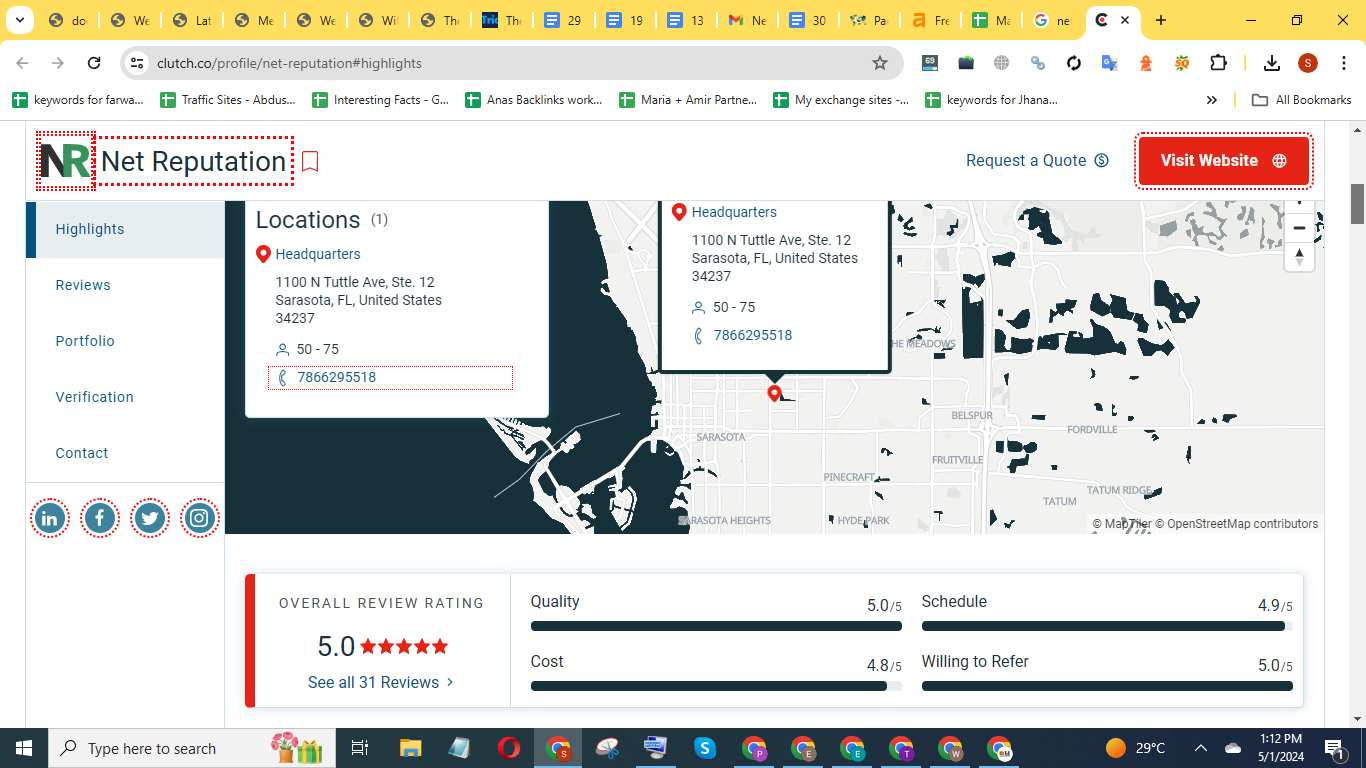Switch to the browser tab titled 29
1366x768 pixels.
[563, 20]
